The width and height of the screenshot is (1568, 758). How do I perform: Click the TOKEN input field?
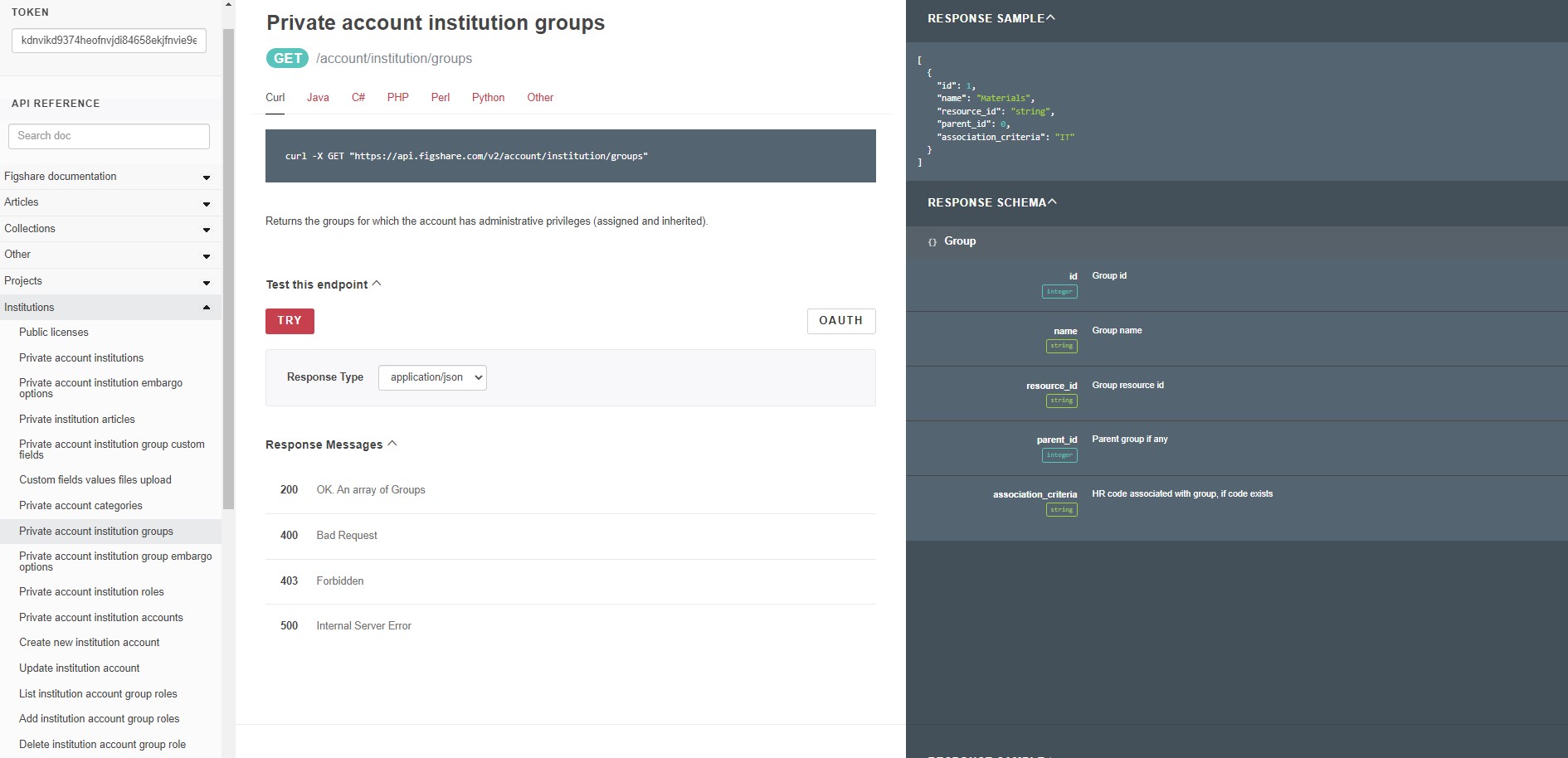(109, 41)
